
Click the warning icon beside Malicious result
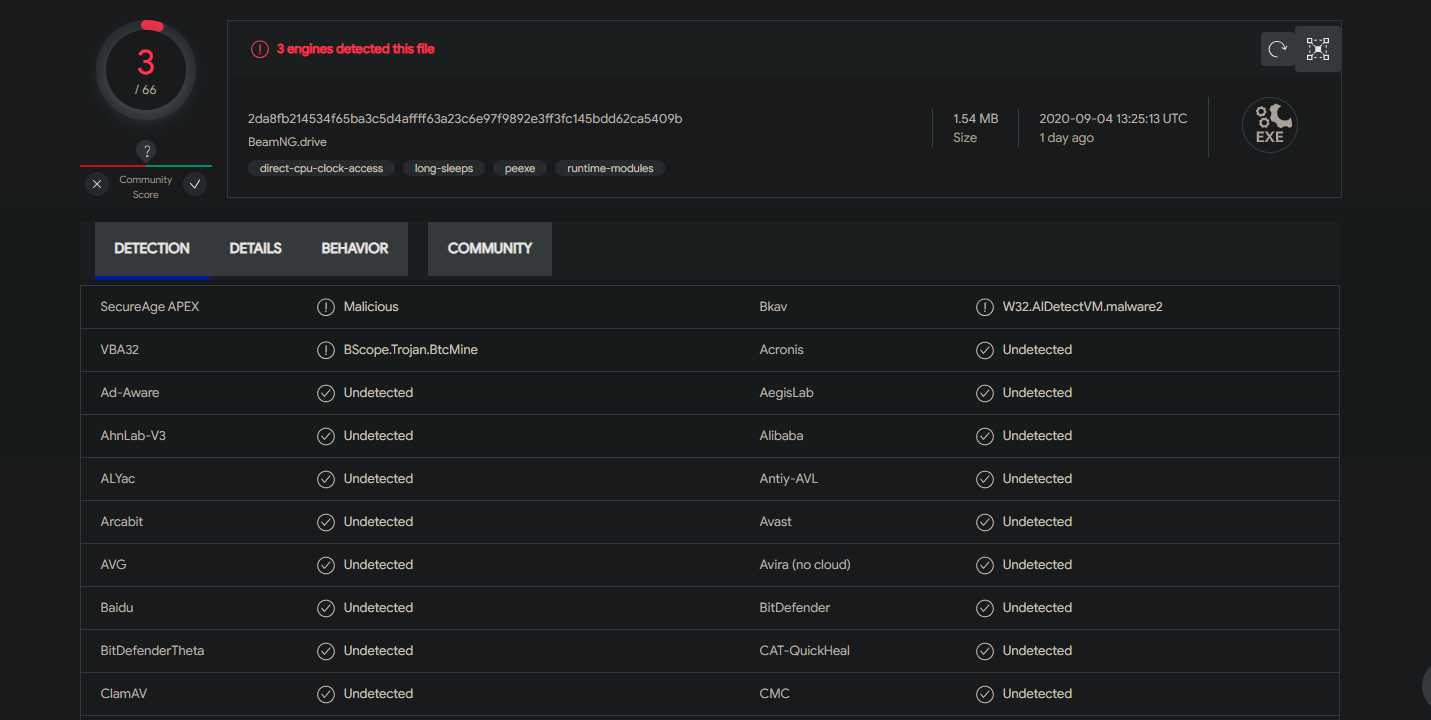coord(326,307)
